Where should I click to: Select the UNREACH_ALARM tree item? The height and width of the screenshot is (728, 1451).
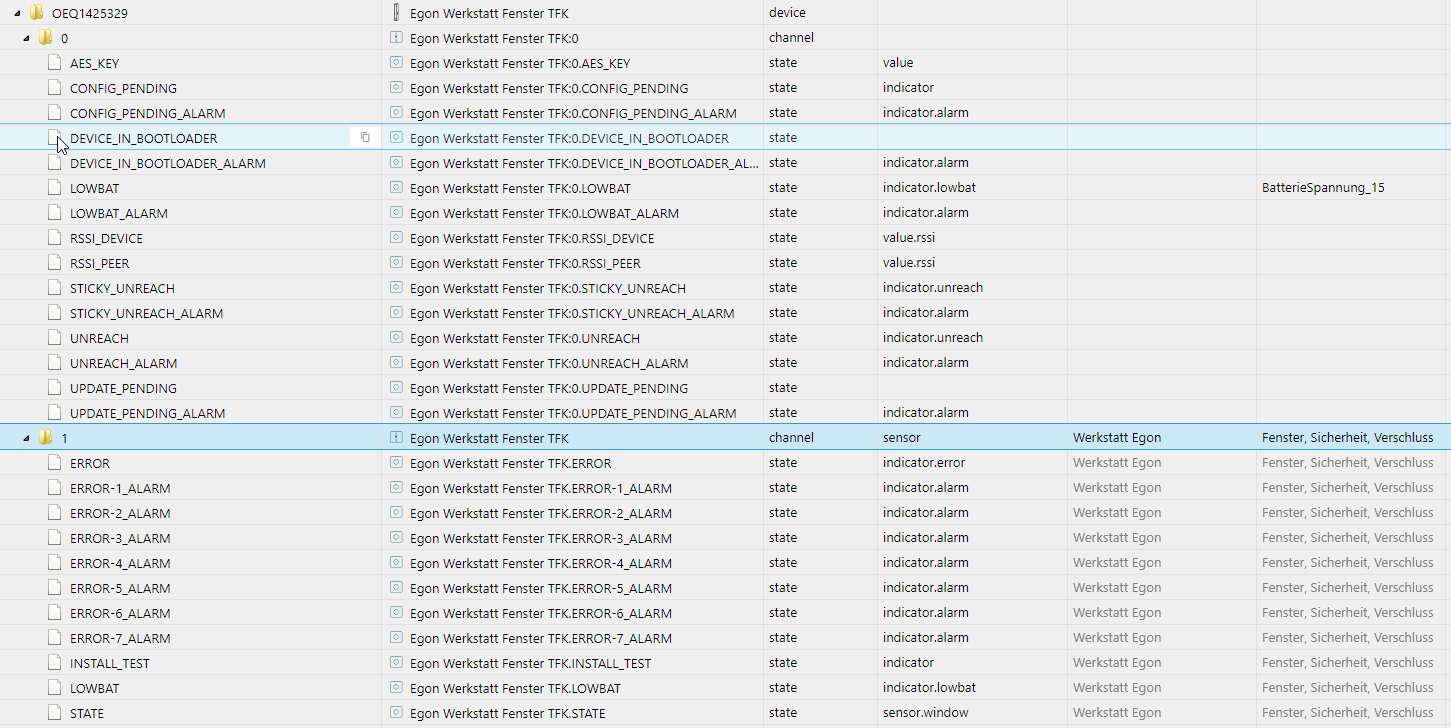point(123,363)
